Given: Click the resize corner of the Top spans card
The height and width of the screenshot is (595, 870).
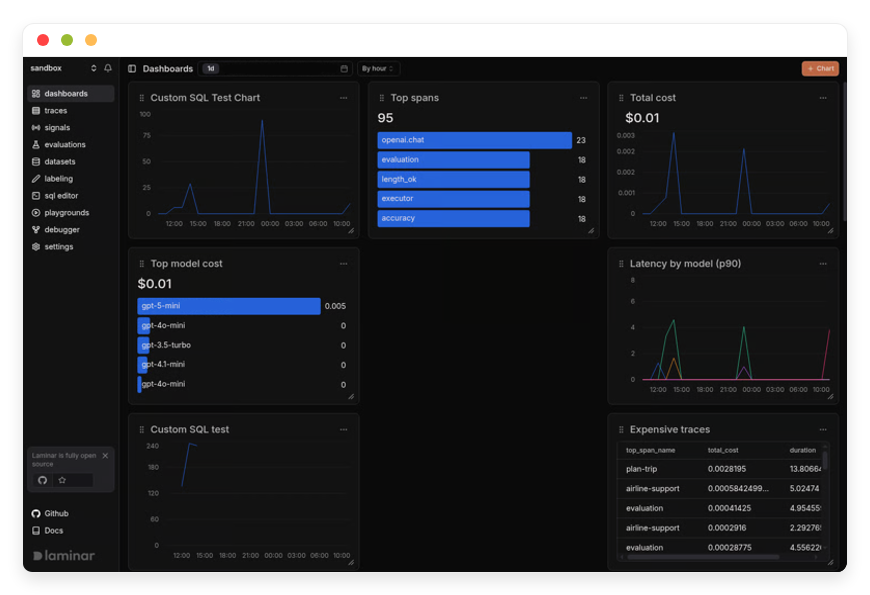Looking at the screenshot, I should coord(591,231).
